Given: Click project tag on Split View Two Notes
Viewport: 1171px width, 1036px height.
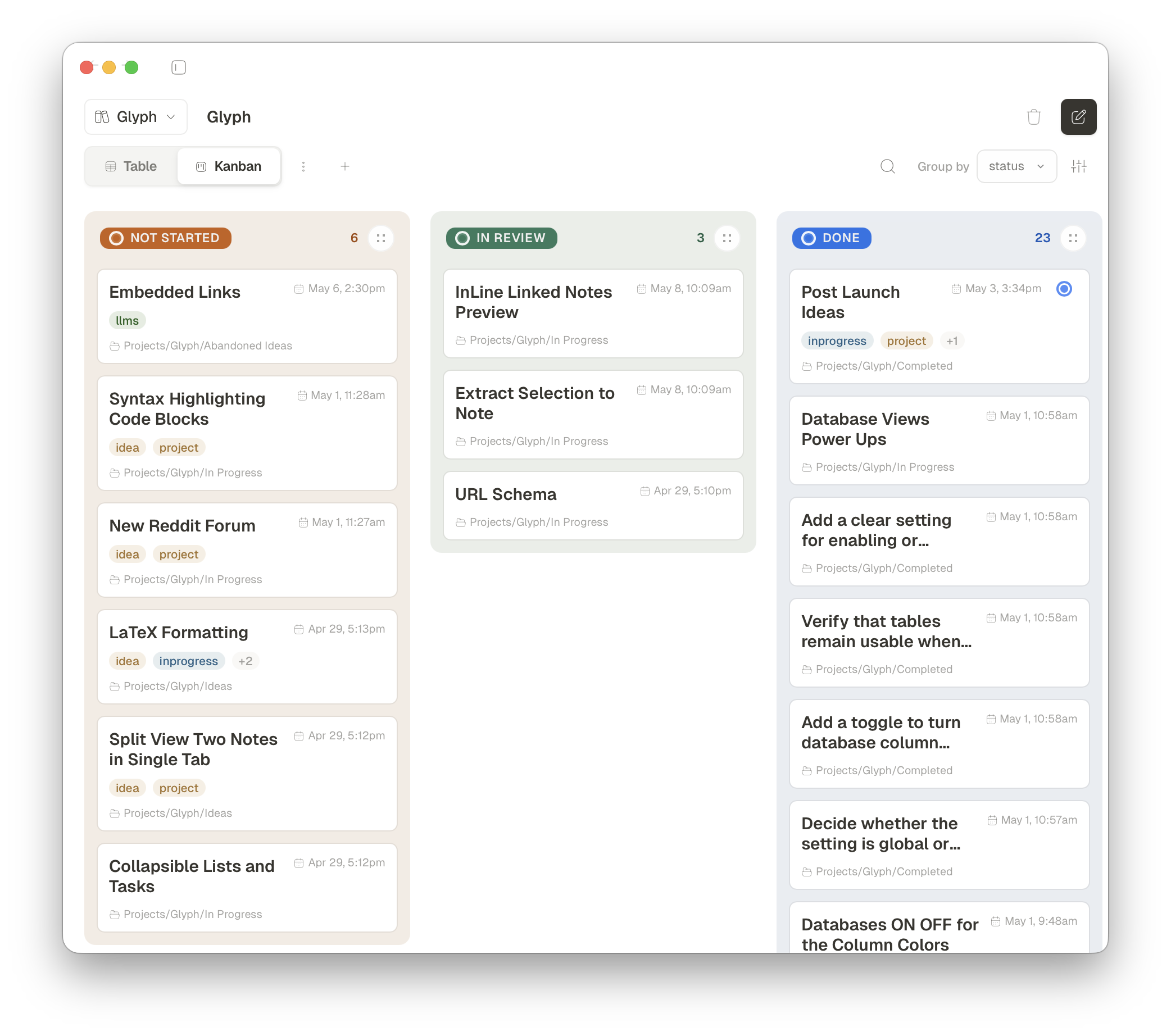Looking at the screenshot, I should click(x=179, y=789).
